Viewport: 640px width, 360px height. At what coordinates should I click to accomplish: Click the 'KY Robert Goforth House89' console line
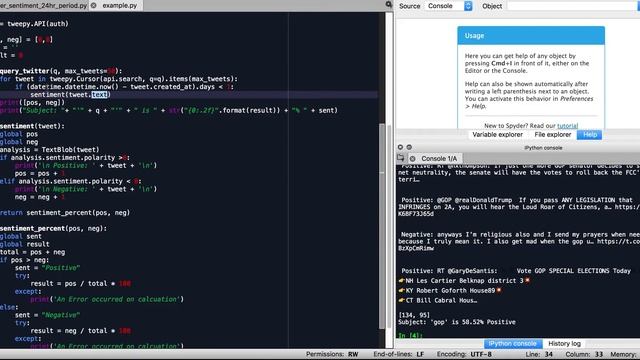click(449, 291)
